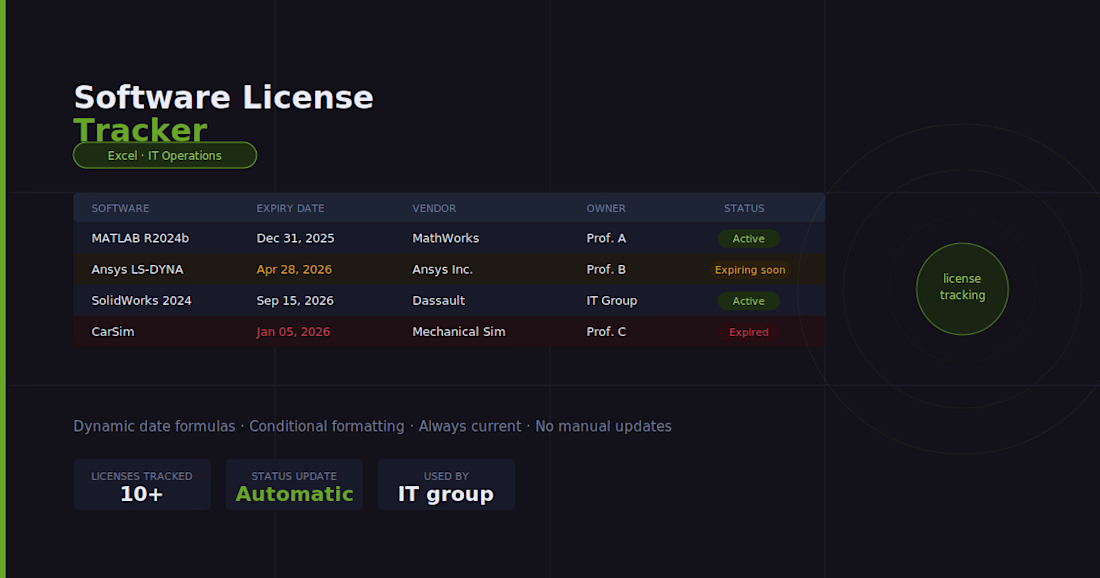Click the Status Update Automatic card

(294, 485)
